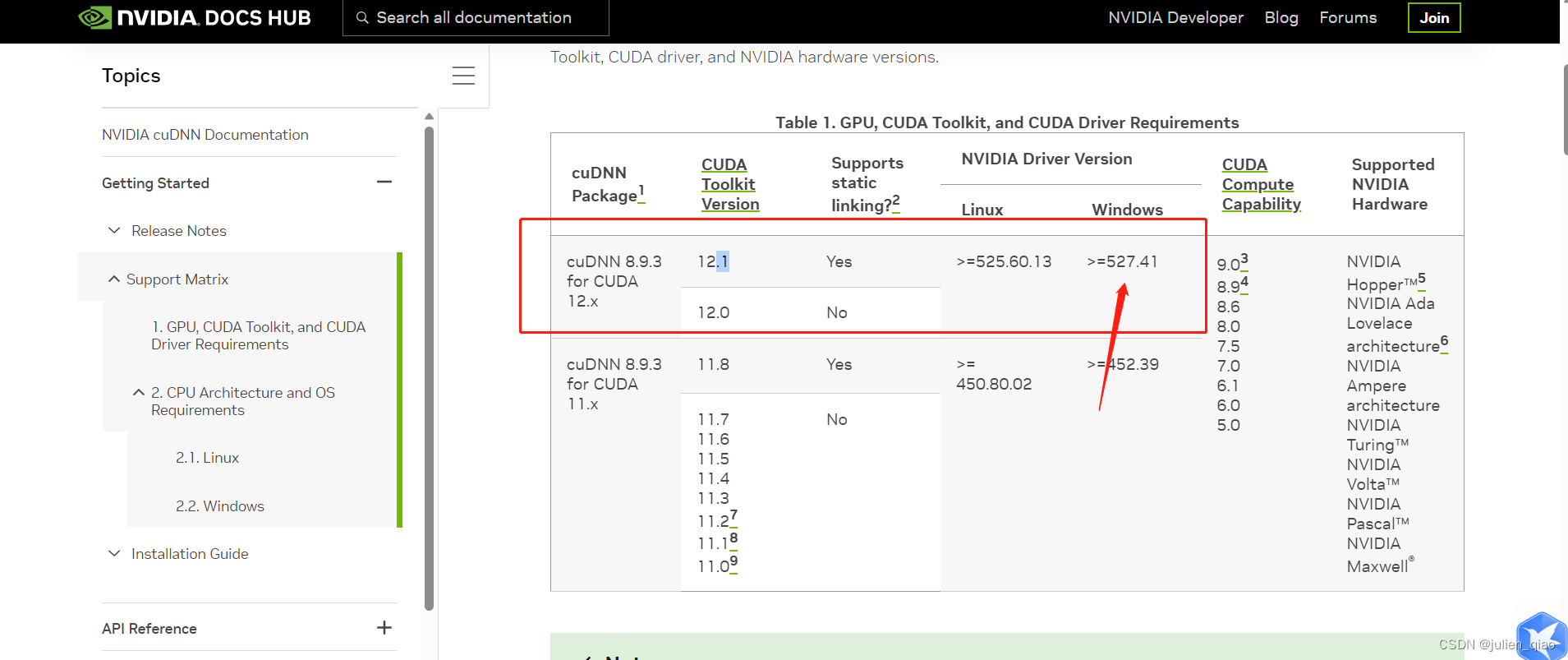Collapse Getting Started with minus icon
This screenshot has height=660, width=1568.
click(x=384, y=182)
